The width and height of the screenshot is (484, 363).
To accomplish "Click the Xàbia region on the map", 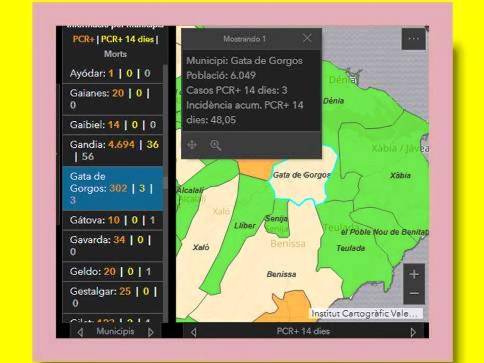I will coord(400,175).
